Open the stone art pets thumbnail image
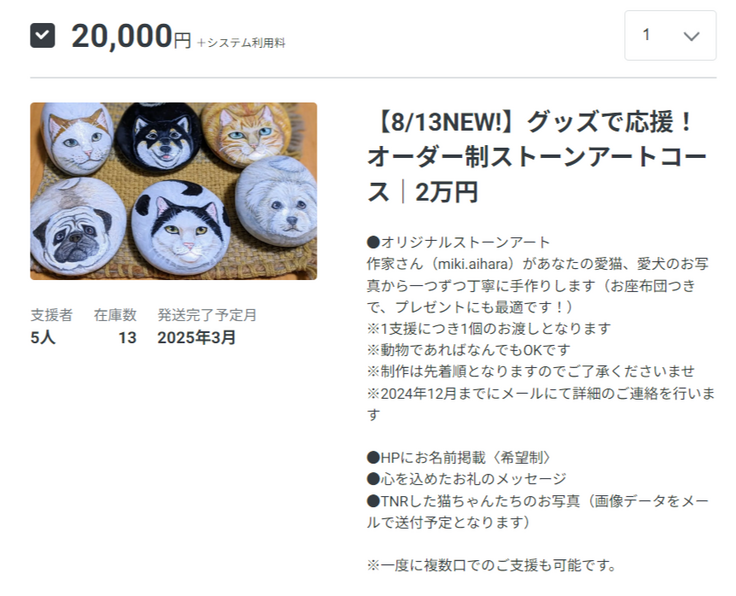This screenshot has width=736, height=596. [x=174, y=191]
